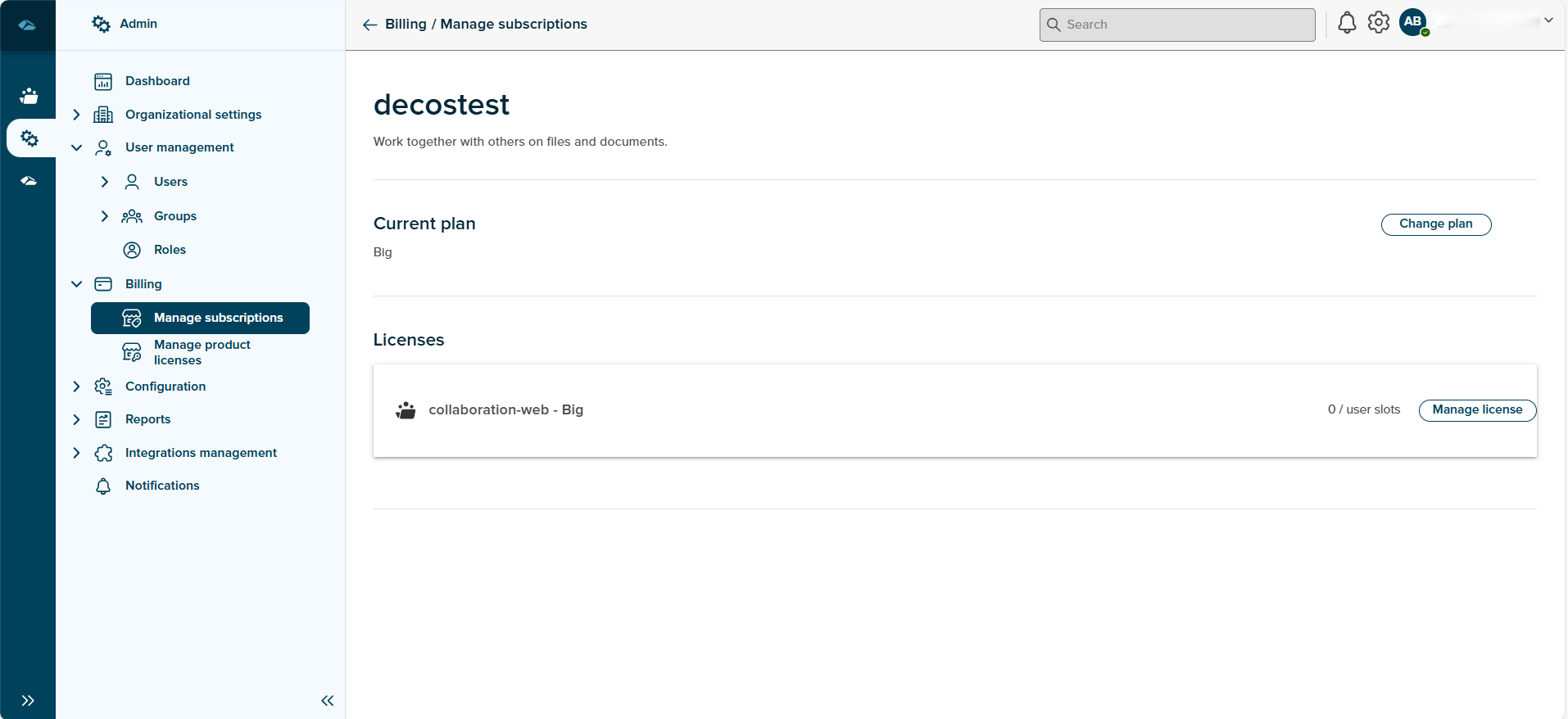Expand Integrations management chevron
Image resolution: width=1568 pixels, height=719 pixels.
[x=76, y=453]
